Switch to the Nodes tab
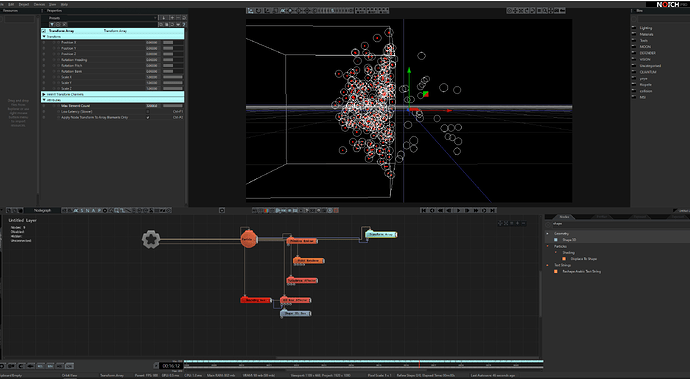Image resolution: width=690 pixels, height=379 pixels. (x=564, y=217)
